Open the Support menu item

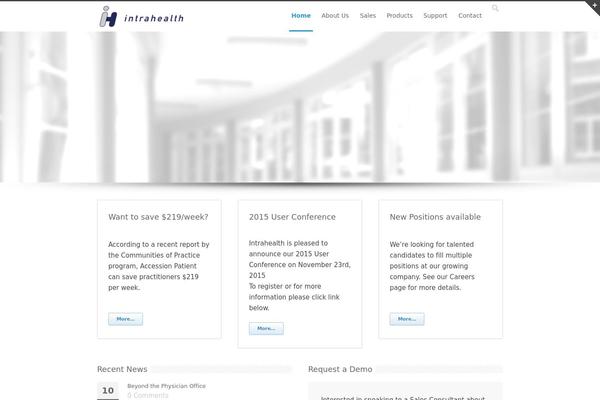[435, 16]
